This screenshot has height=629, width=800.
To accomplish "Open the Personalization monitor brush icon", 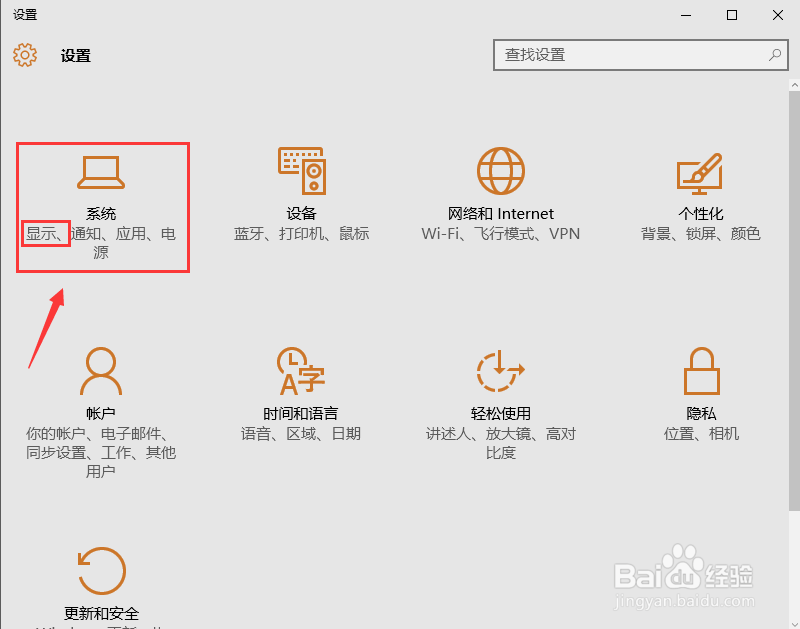I will [x=700, y=173].
